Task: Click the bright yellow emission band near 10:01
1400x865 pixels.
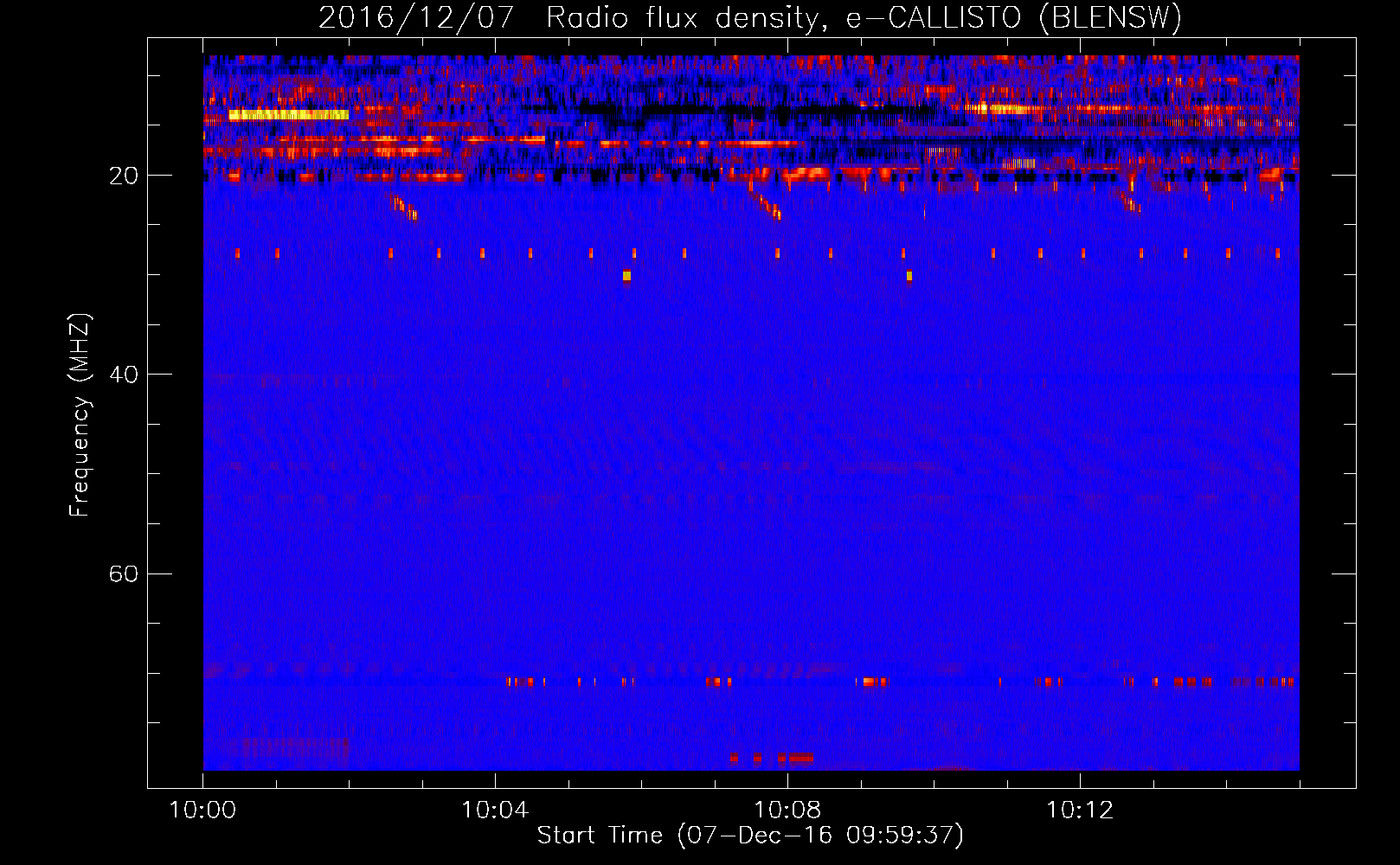Action: coord(288,114)
